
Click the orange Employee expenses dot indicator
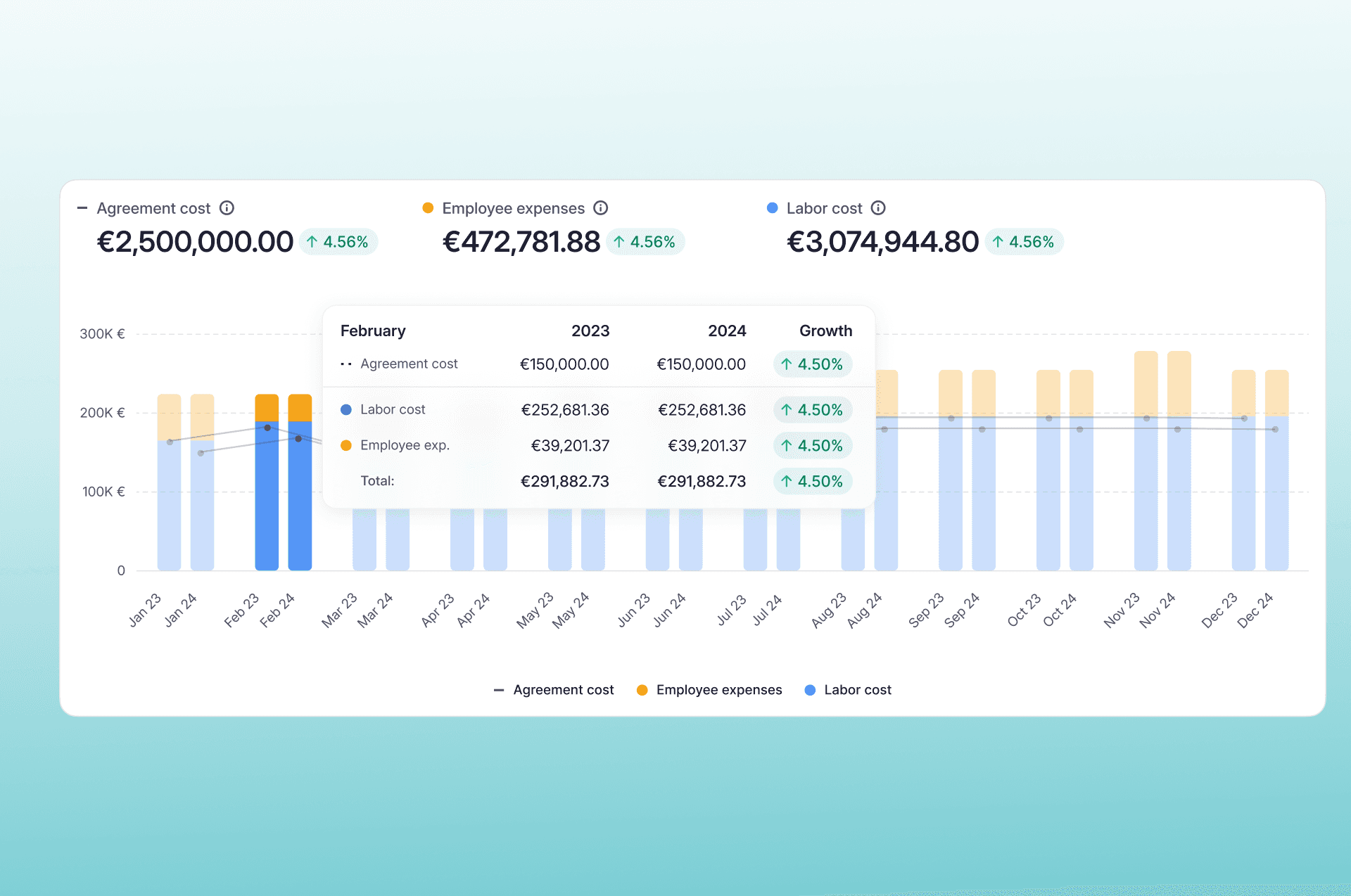(x=427, y=207)
